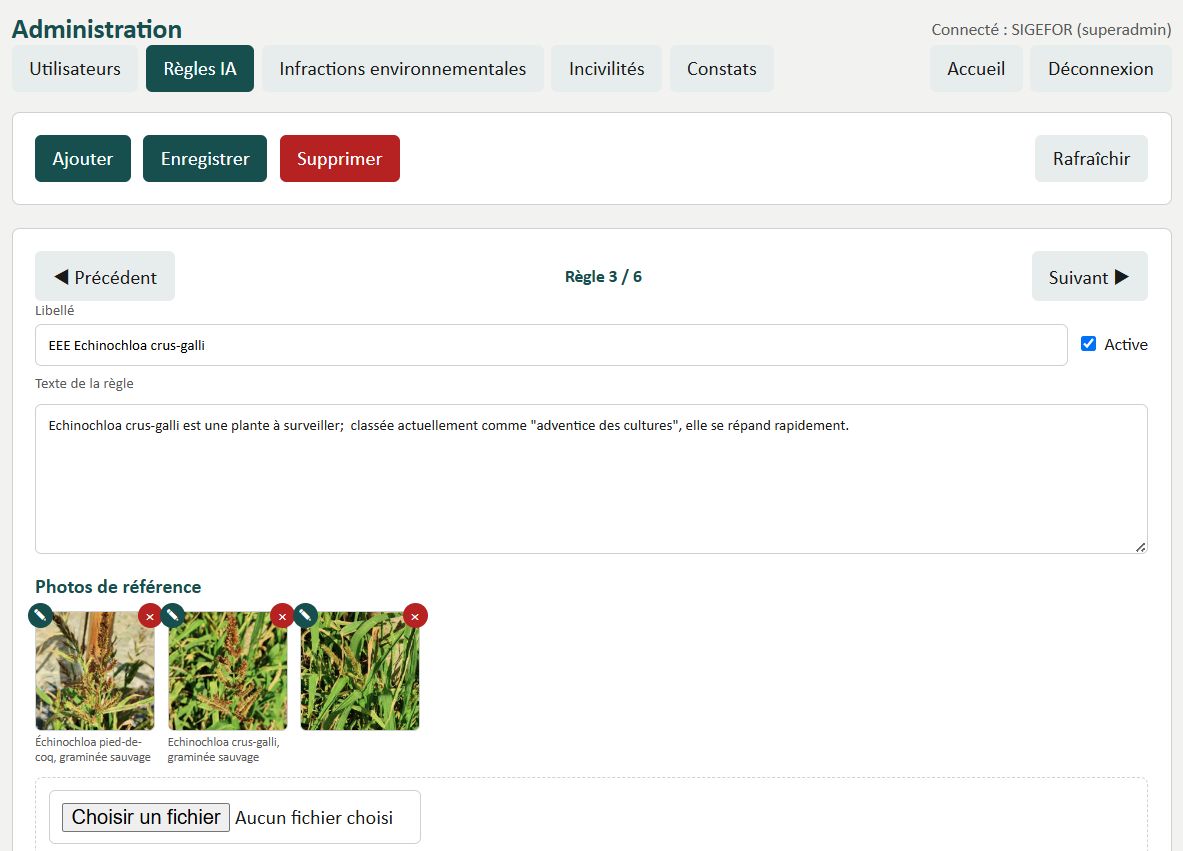
Task: Click the 'Échinochloa pied-de-coq, graminée sauvage' caption
Action: click(93, 749)
